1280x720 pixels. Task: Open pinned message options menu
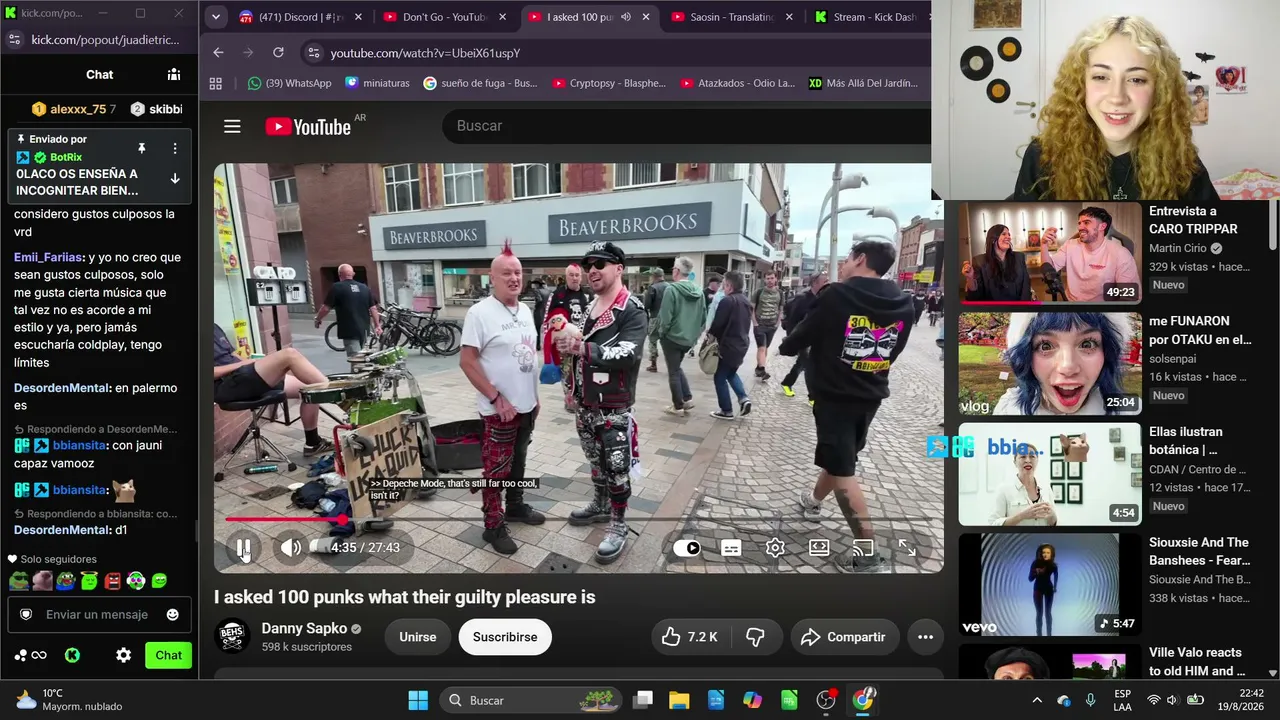point(175,148)
